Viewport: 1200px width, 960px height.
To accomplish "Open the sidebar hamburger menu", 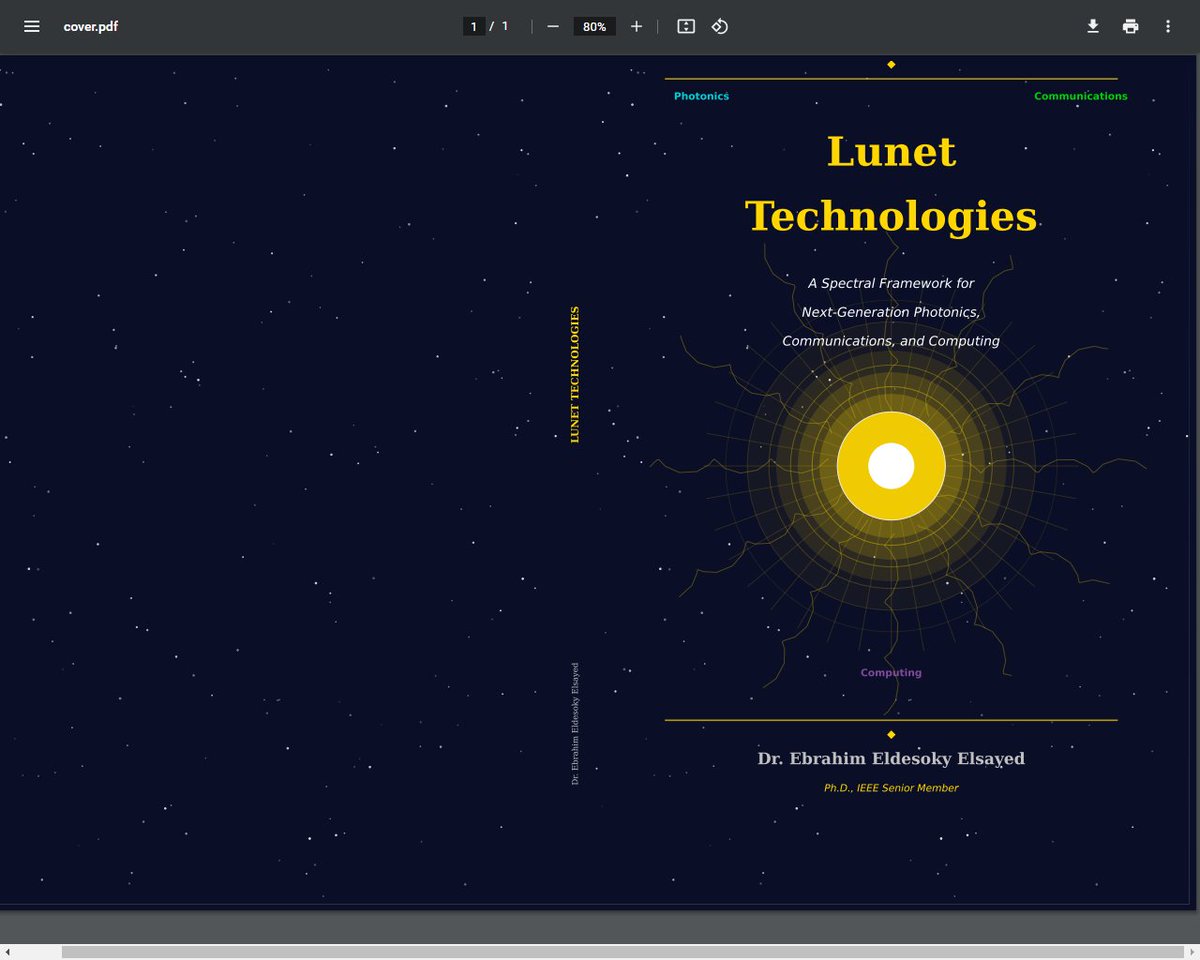I will 32,26.
